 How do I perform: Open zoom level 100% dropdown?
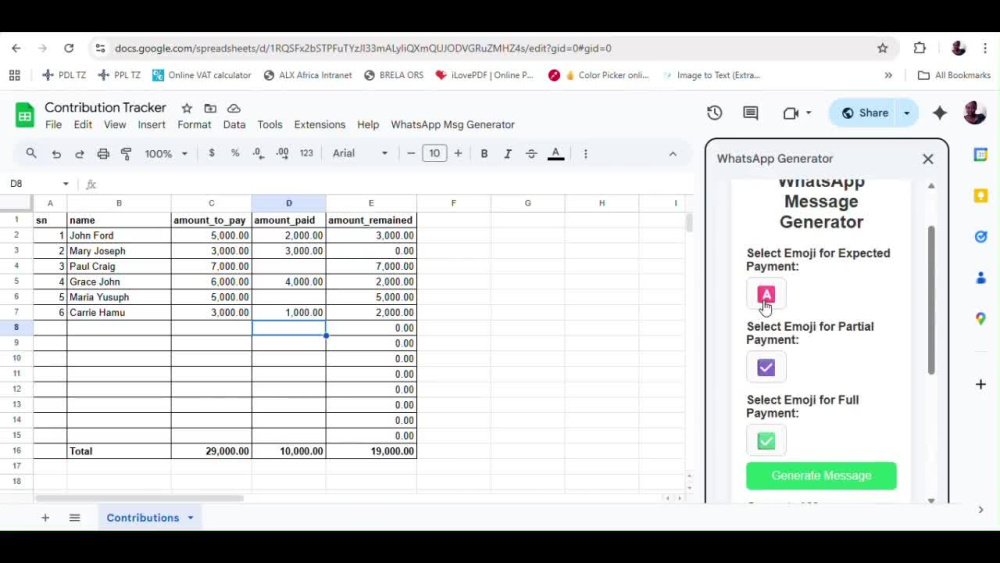pyautogui.click(x=166, y=154)
